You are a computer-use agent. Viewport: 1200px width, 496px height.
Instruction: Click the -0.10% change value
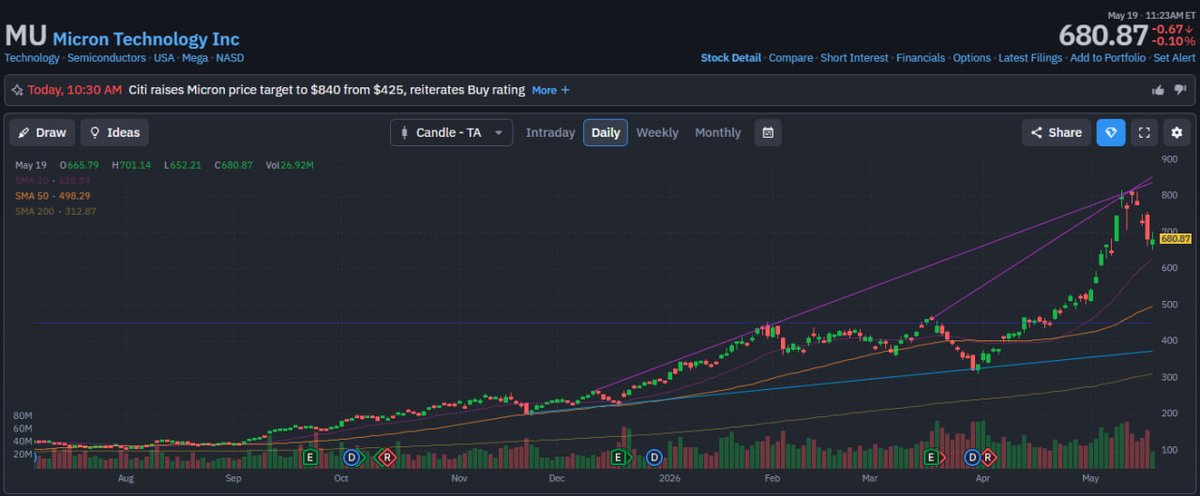click(1174, 41)
